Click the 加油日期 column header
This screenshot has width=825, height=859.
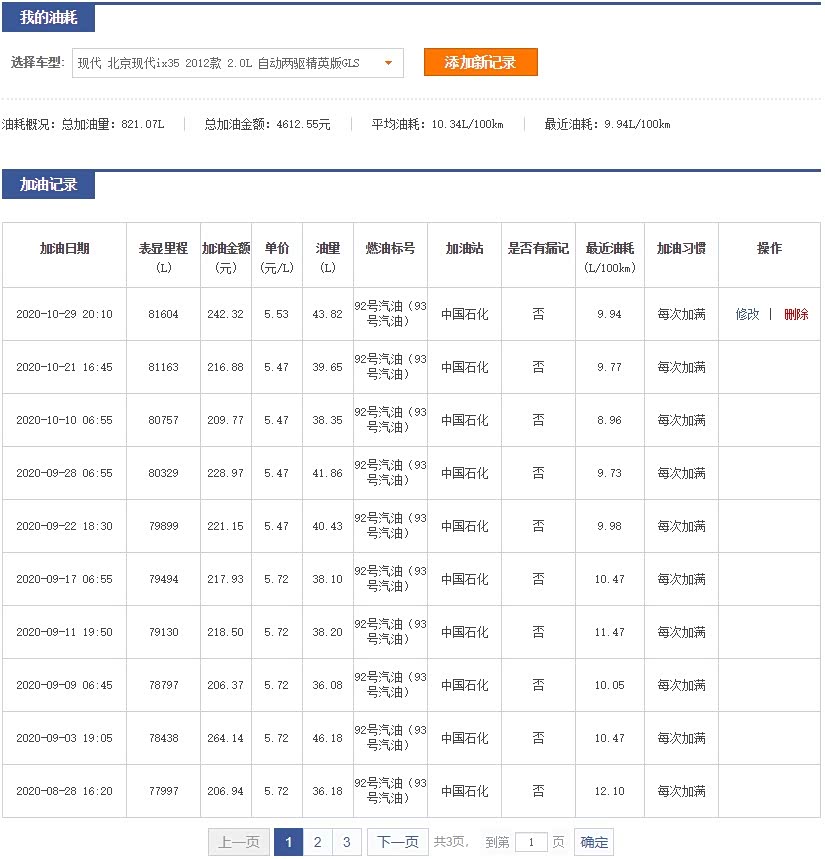64,249
